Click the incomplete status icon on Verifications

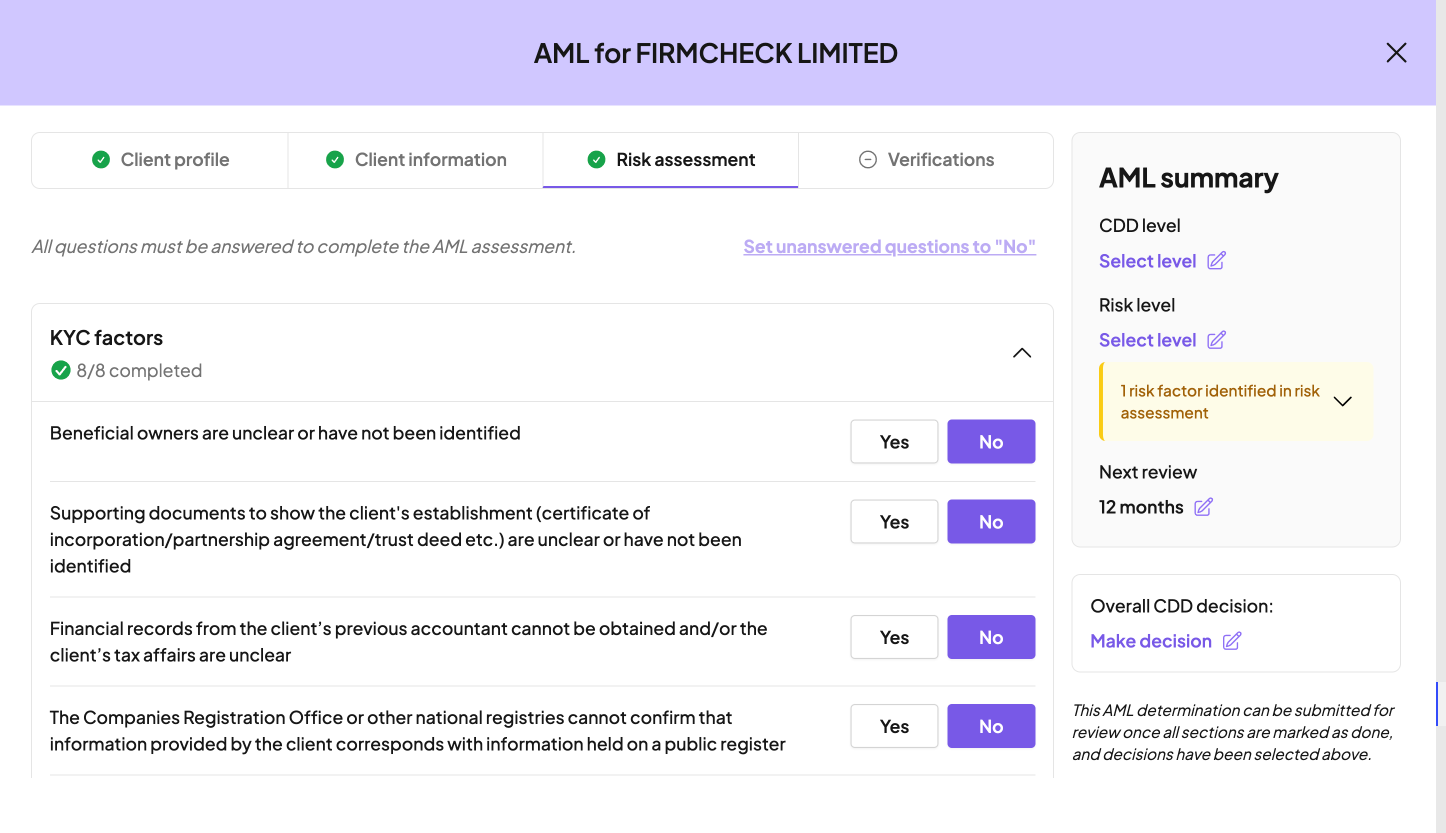pos(868,160)
